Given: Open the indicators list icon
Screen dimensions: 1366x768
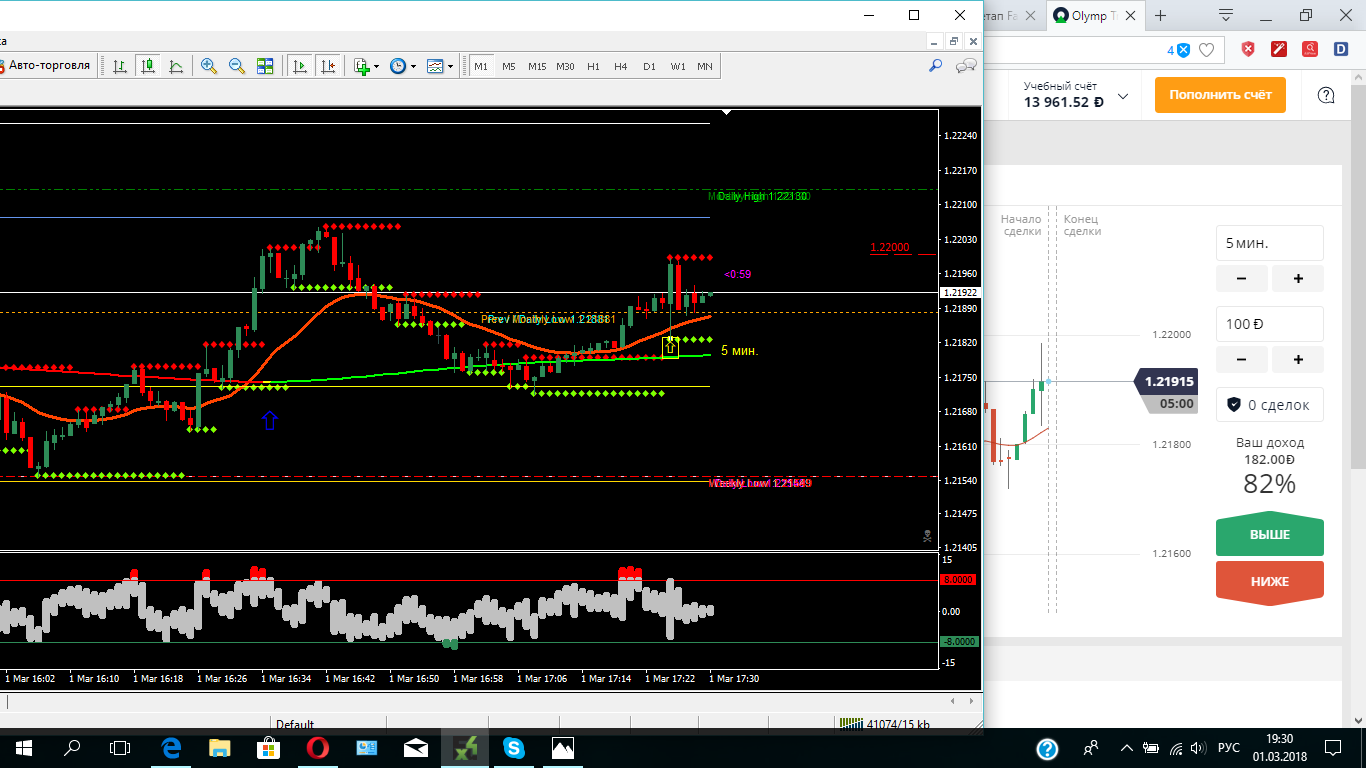Looking at the screenshot, I should pos(362,66).
